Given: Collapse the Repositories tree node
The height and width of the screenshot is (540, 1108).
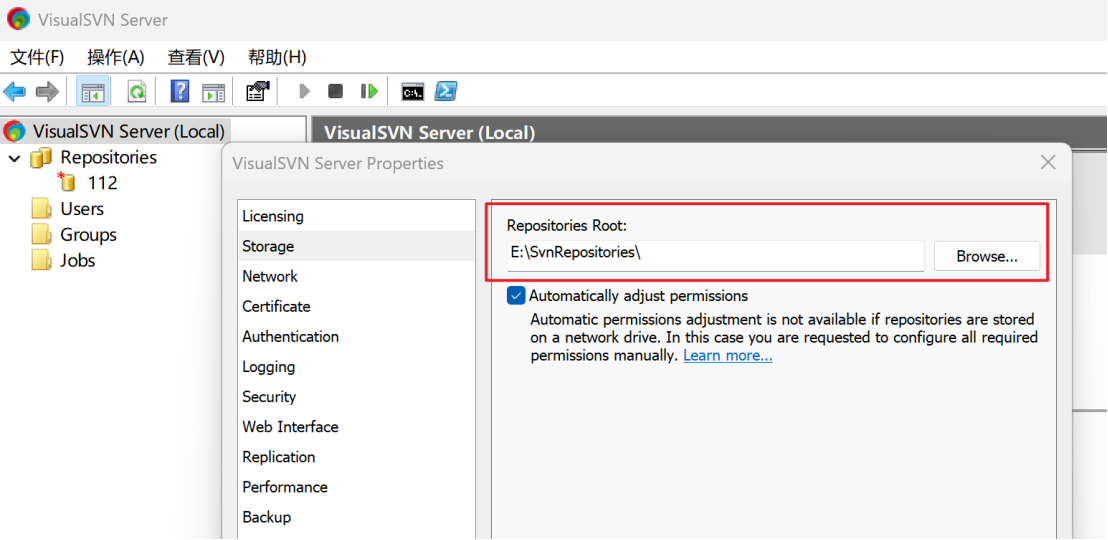Looking at the screenshot, I should click(15, 158).
